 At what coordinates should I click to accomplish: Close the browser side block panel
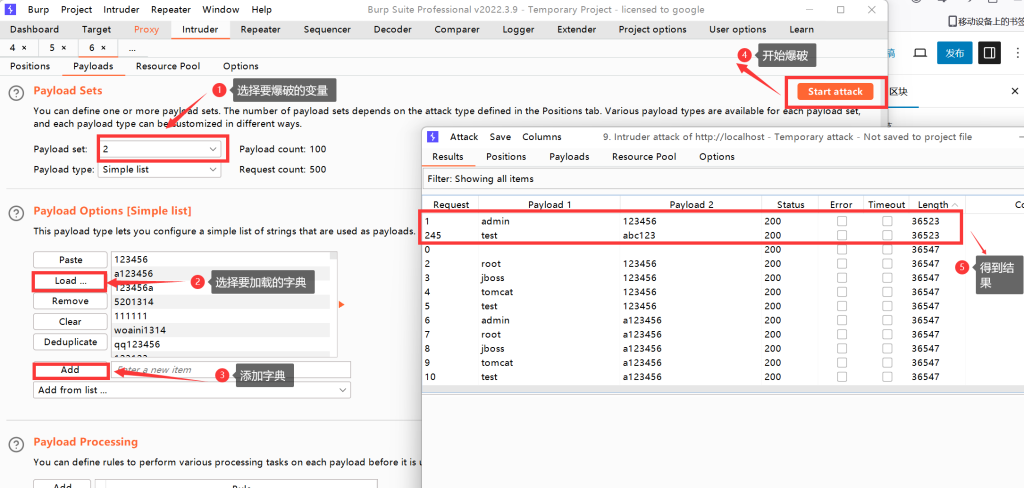pyautogui.click(x=1015, y=91)
